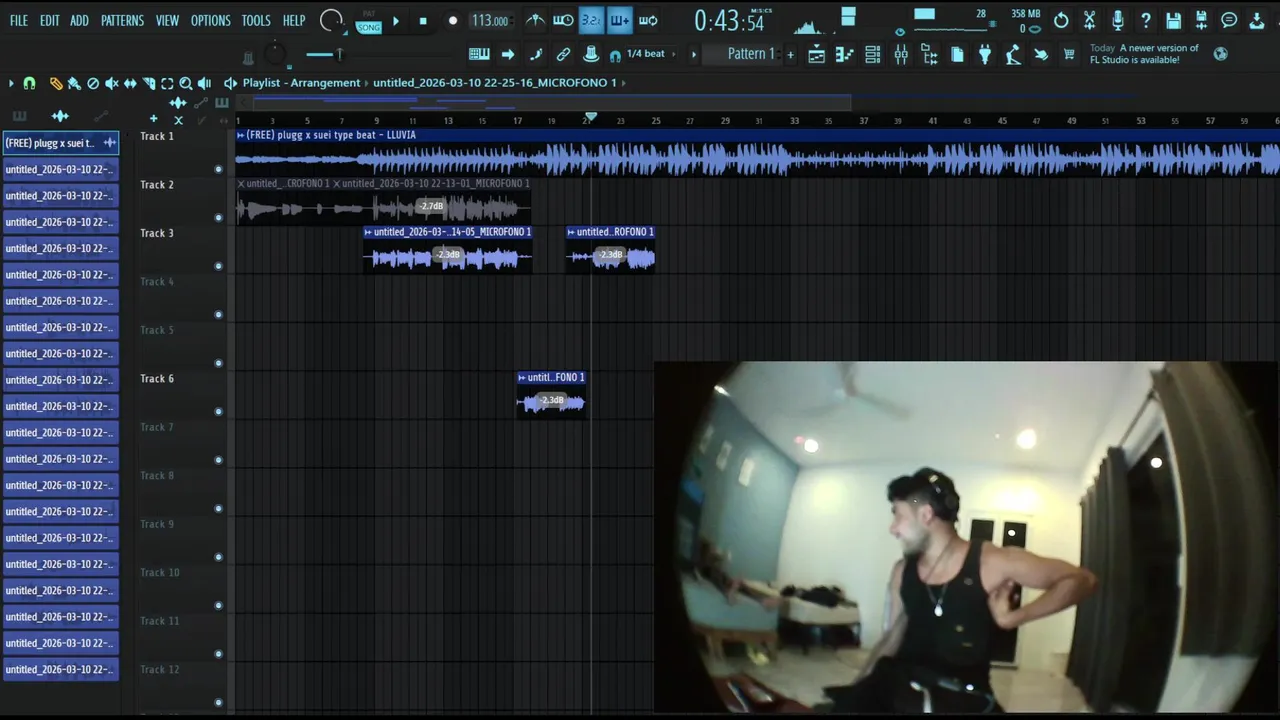Open playlist options menu arrow
1280x720 pixels.
(11, 83)
